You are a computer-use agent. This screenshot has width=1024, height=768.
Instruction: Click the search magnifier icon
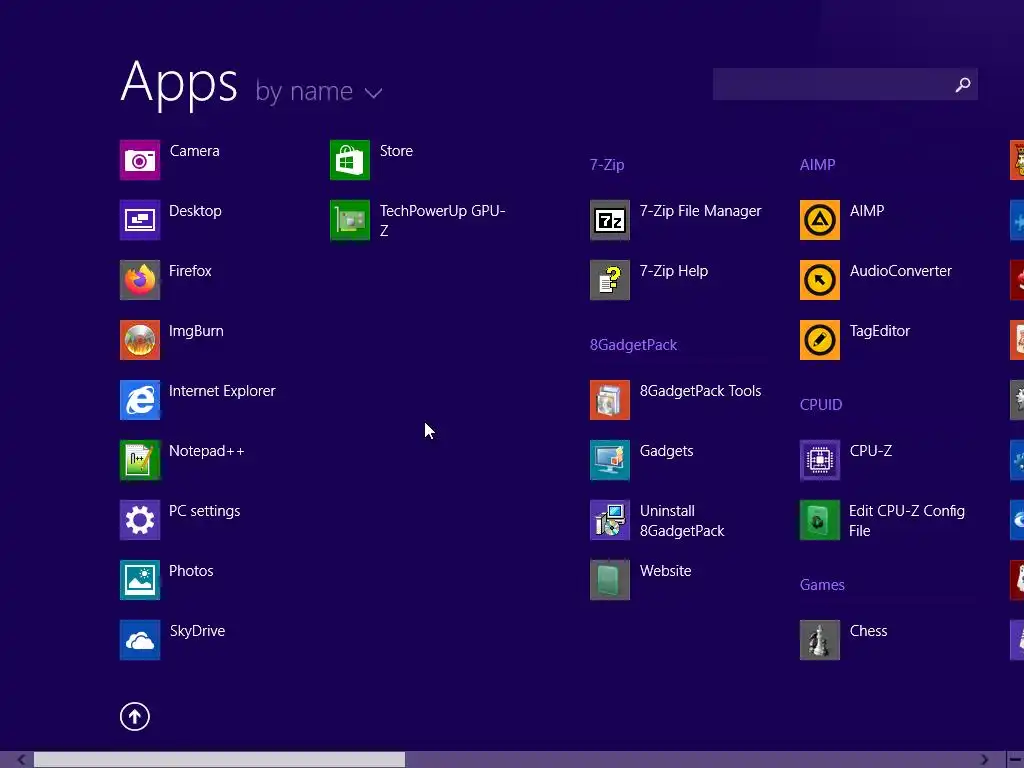(963, 85)
